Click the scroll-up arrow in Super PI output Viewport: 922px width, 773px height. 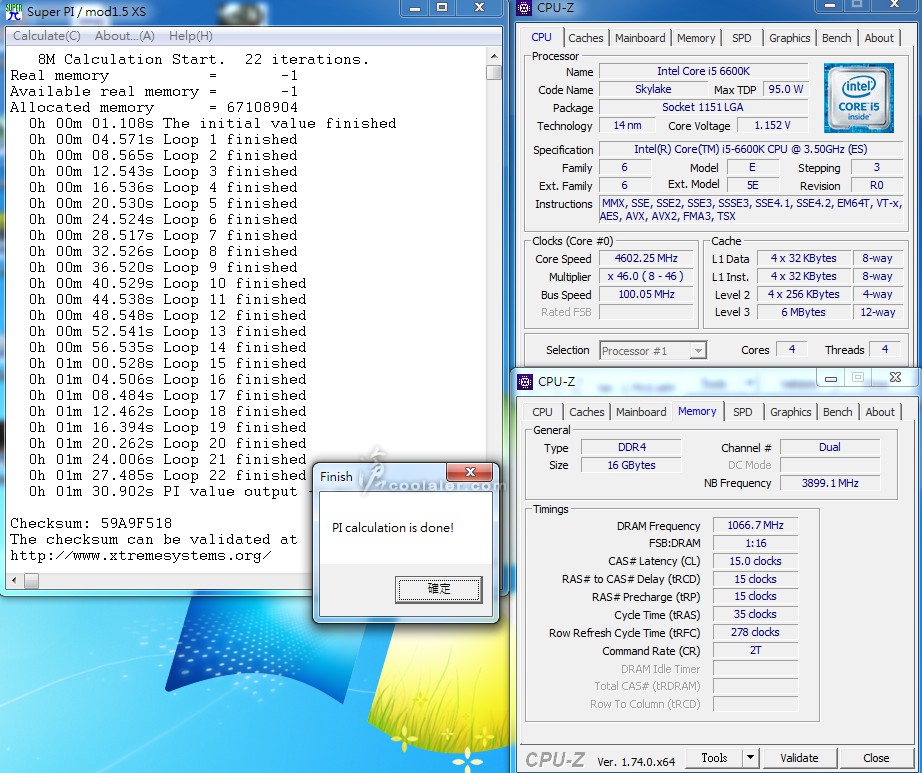[494, 56]
